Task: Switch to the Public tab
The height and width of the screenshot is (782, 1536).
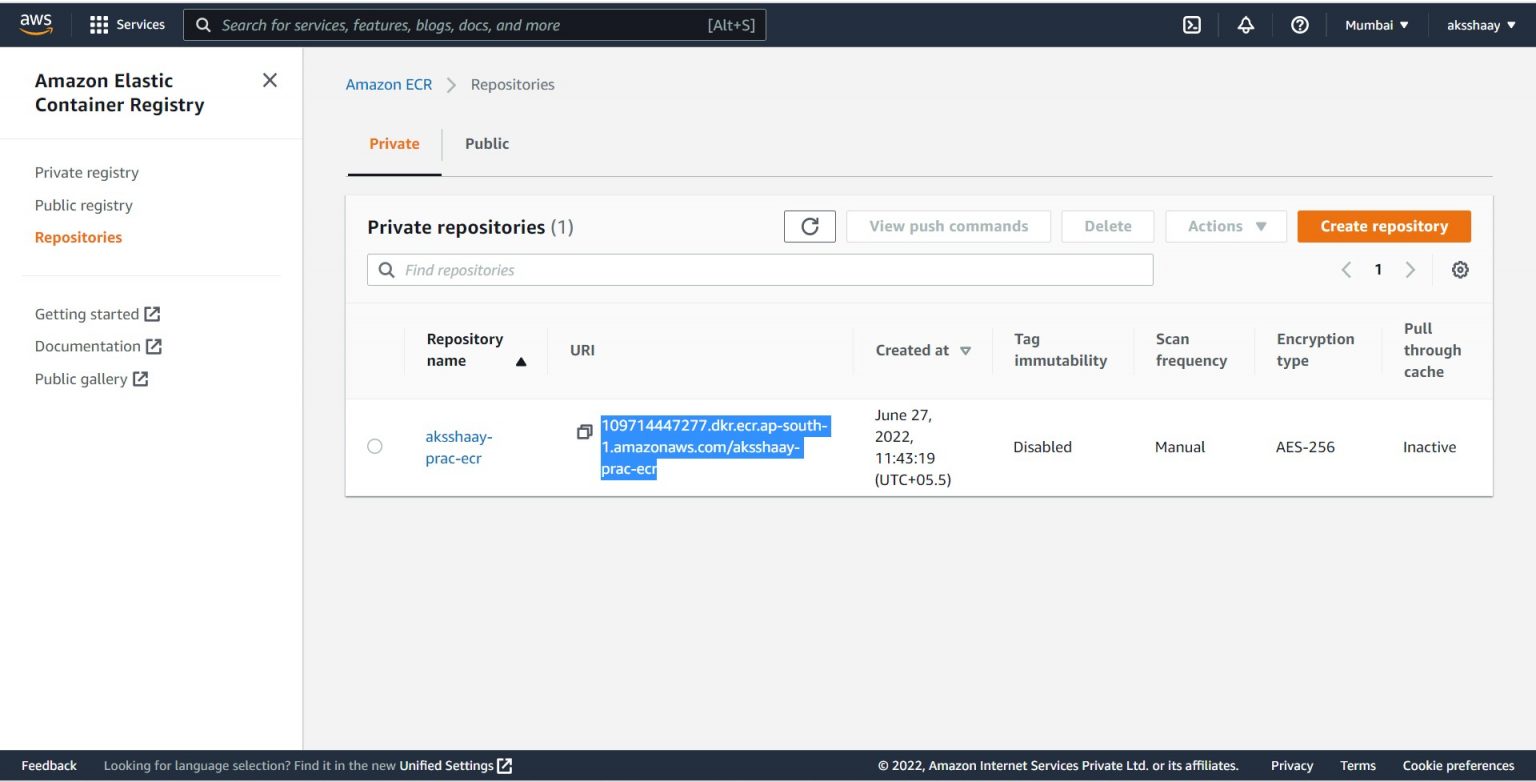Action: coord(487,143)
